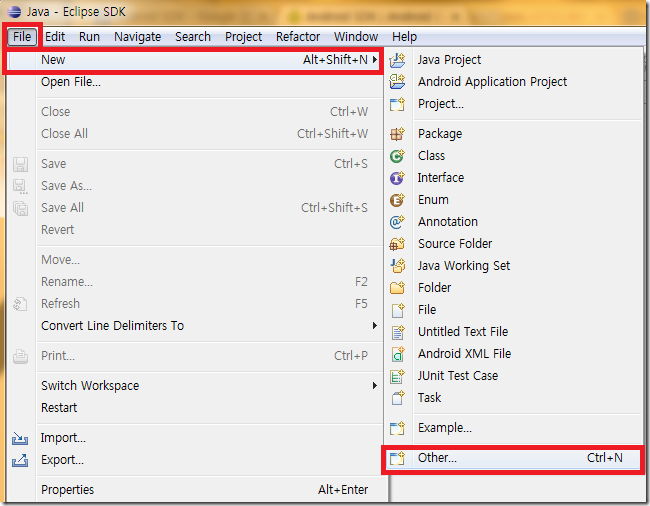650x506 pixels.
Task: Open the Edit menu
Action: pyautogui.click(x=55, y=37)
